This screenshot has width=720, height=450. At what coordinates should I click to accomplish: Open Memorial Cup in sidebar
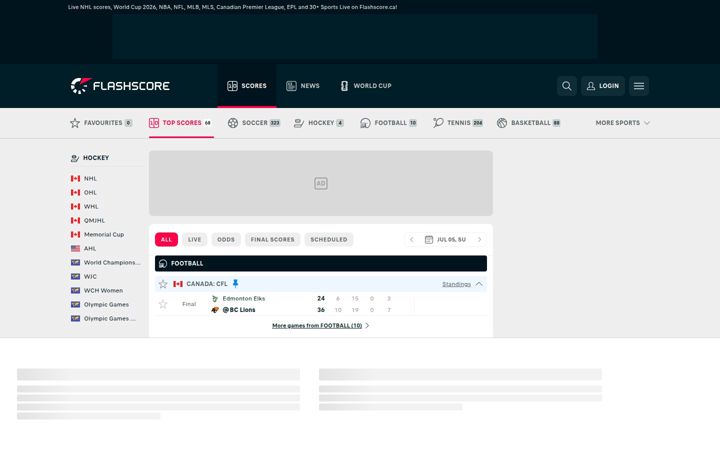pyautogui.click(x=104, y=235)
